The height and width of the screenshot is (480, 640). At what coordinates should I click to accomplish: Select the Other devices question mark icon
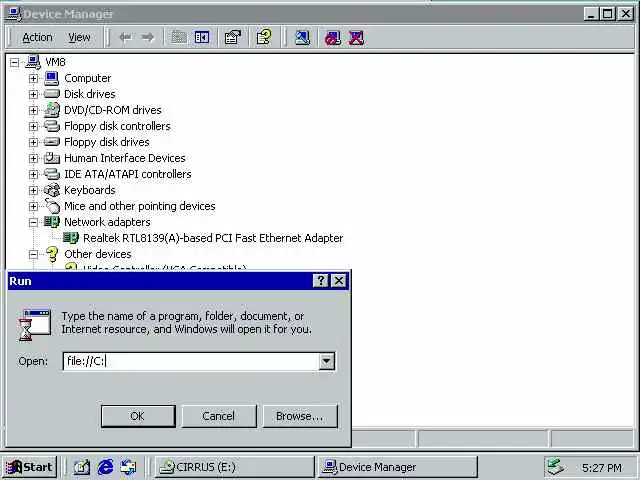point(52,254)
